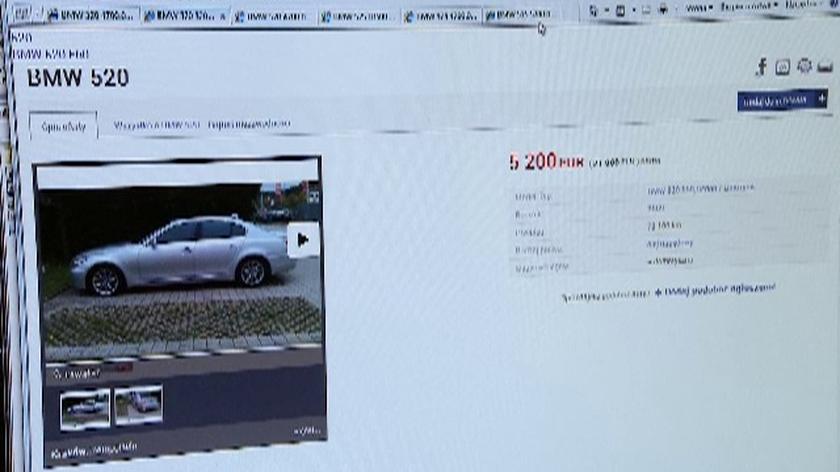This screenshot has height=472, width=840.
Task: Click the home icon in browser toolbar
Action: tap(593, 11)
